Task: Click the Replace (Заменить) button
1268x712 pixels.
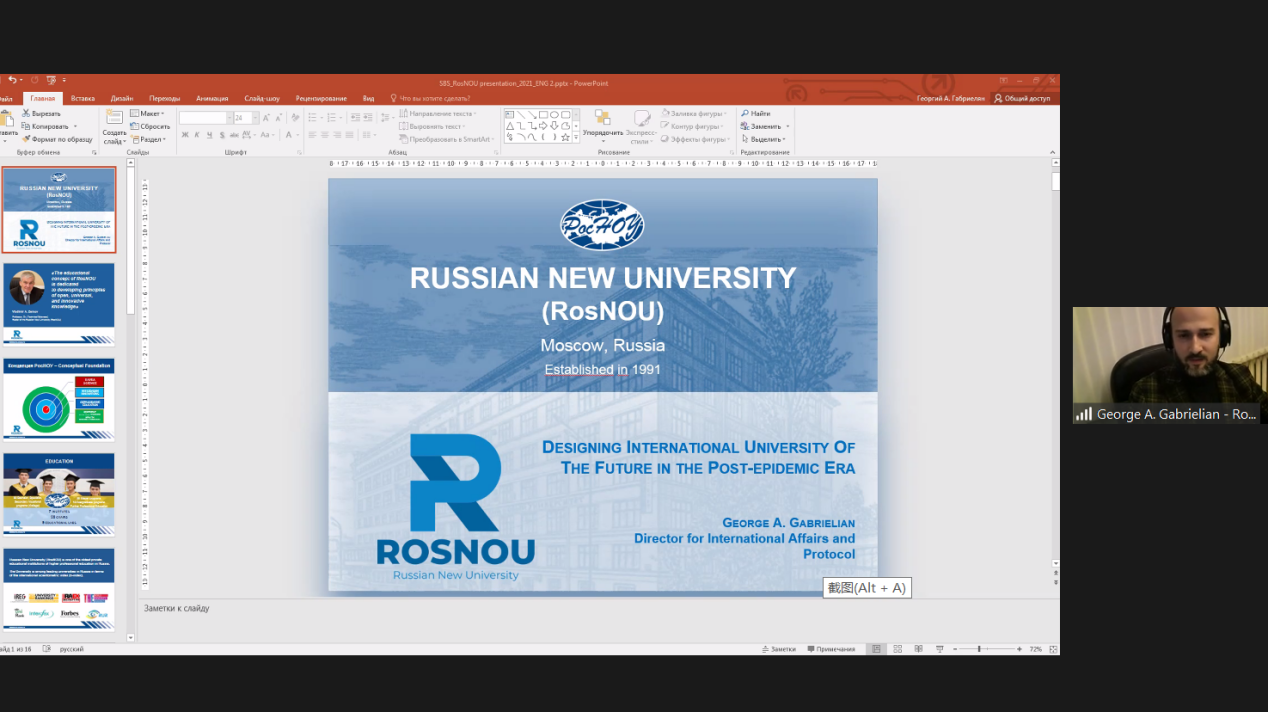Action: pyautogui.click(x=761, y=126)
